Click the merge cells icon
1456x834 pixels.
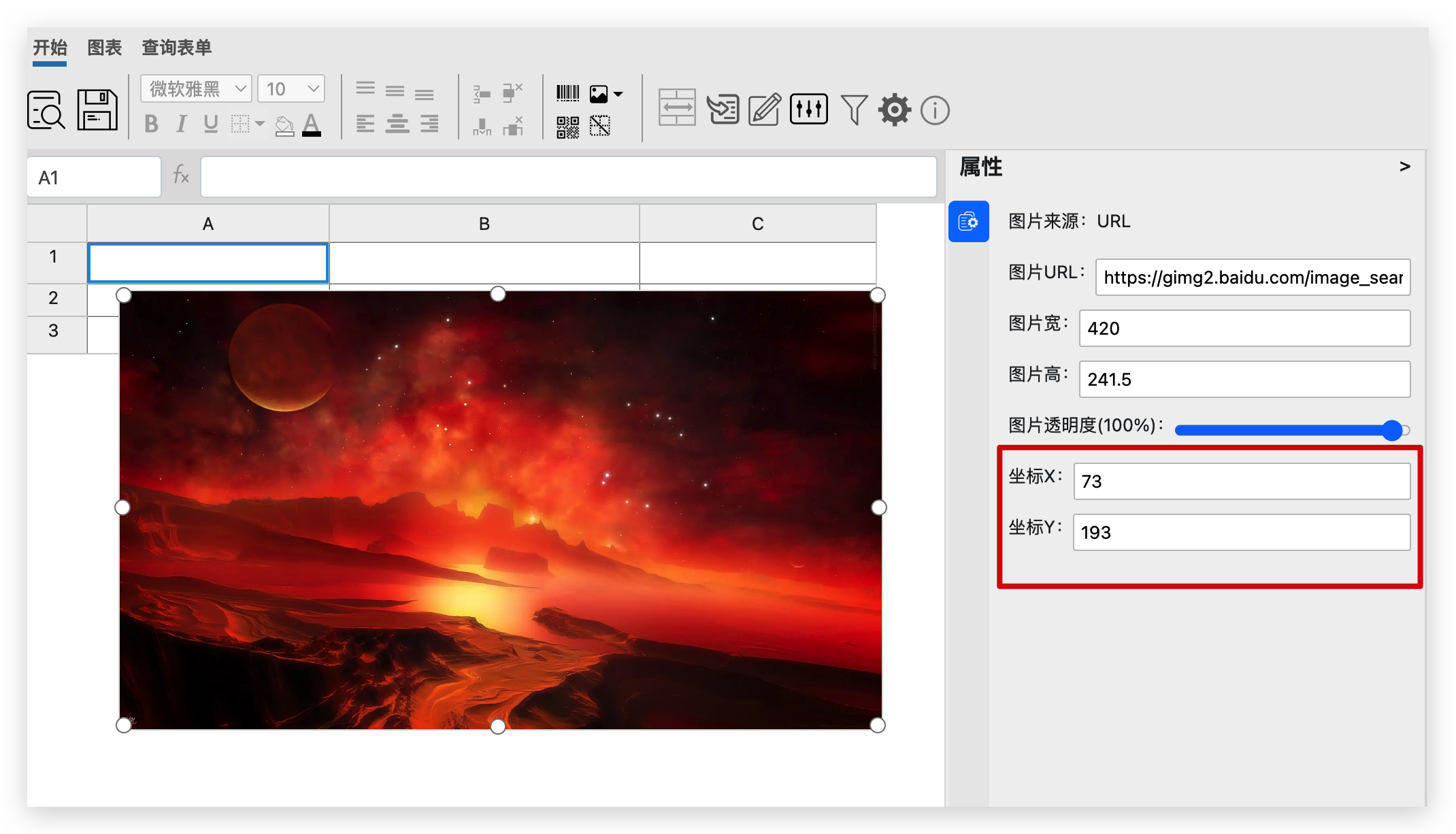677,107
